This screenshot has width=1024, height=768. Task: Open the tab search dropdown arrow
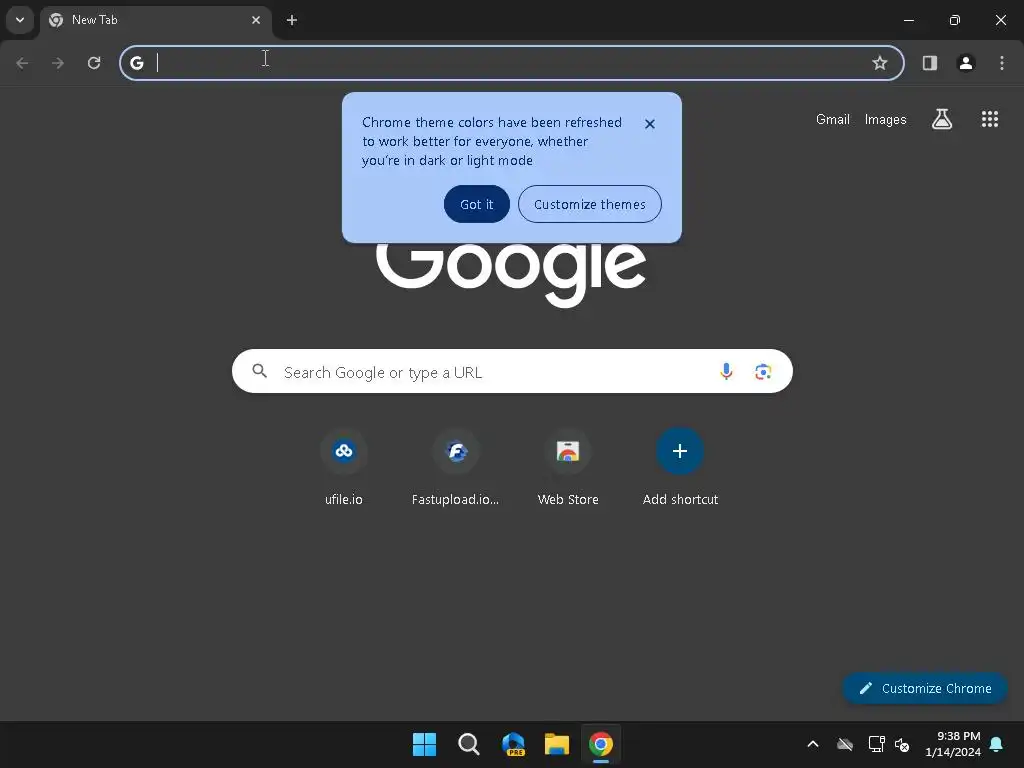[20, 20]
